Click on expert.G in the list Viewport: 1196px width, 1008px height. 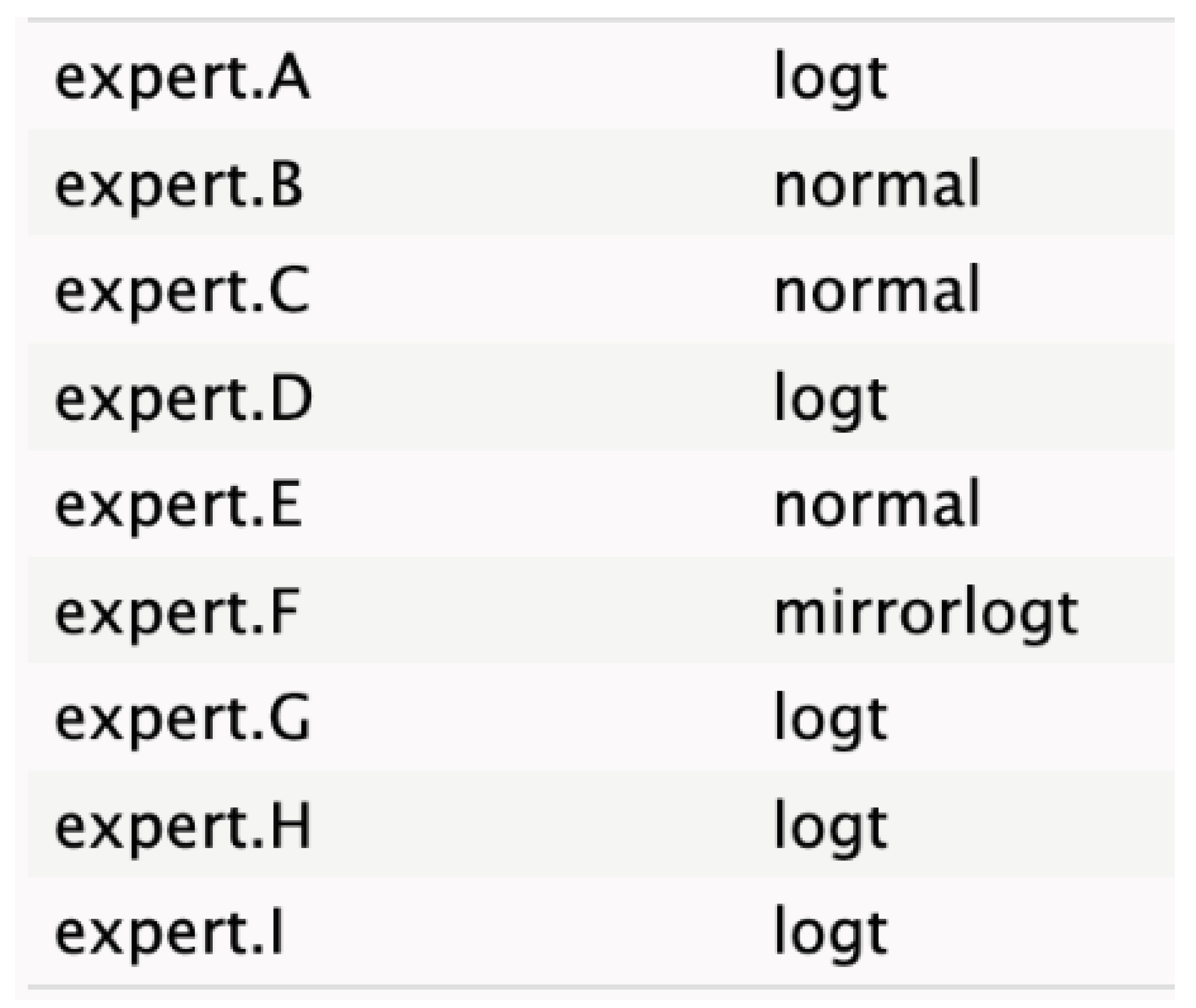(183, 719)
